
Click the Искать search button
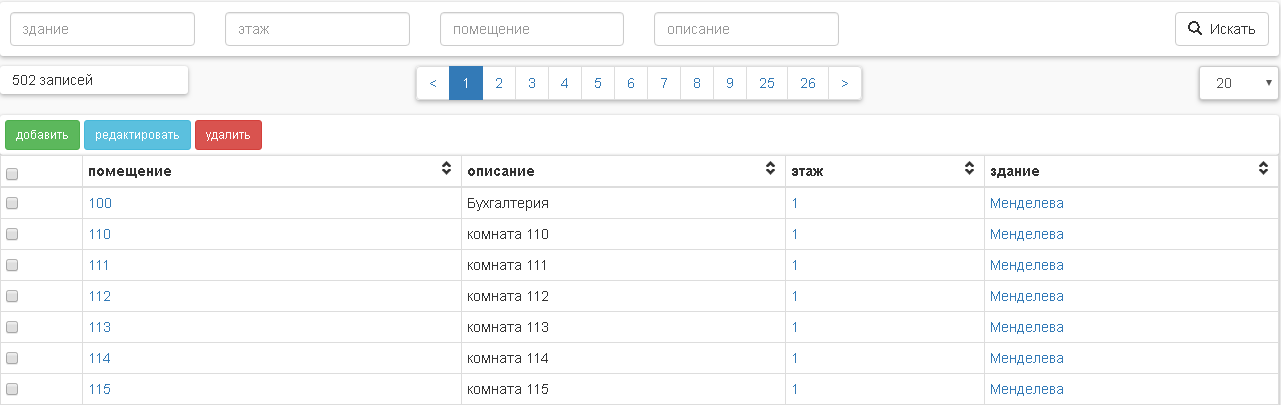[x=1221, y=29]
